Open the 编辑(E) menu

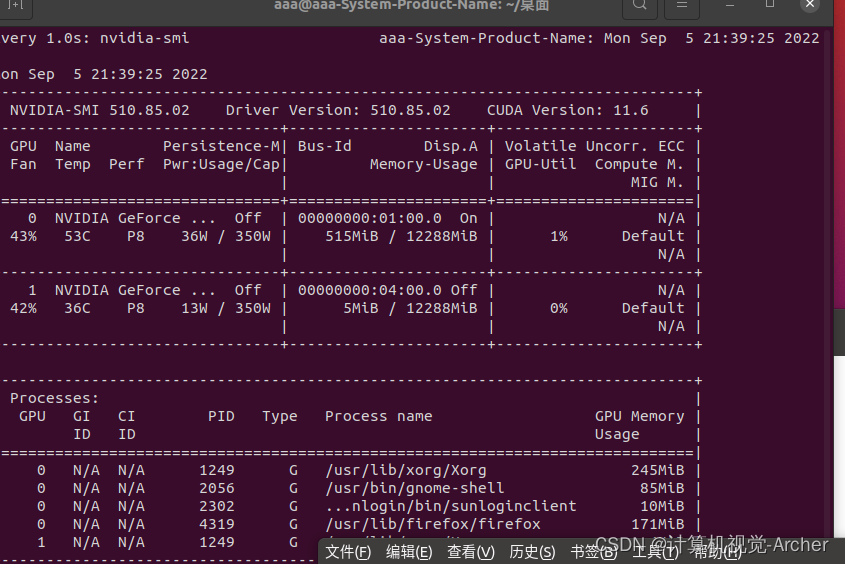coord(409,552)
